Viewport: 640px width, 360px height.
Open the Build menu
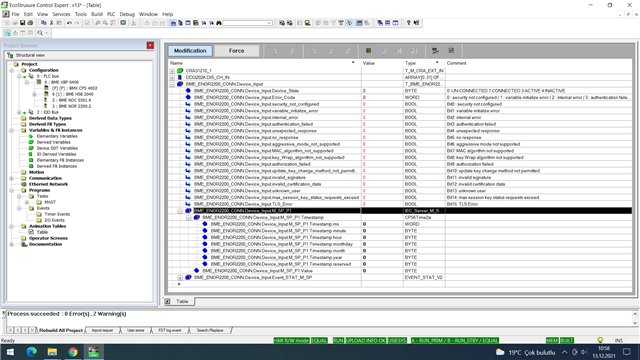(x=97, y=14)
